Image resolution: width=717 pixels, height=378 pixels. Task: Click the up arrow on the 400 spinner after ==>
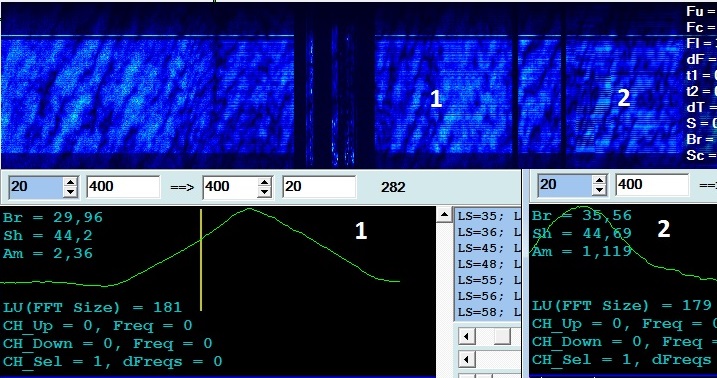tap(264, 182)
